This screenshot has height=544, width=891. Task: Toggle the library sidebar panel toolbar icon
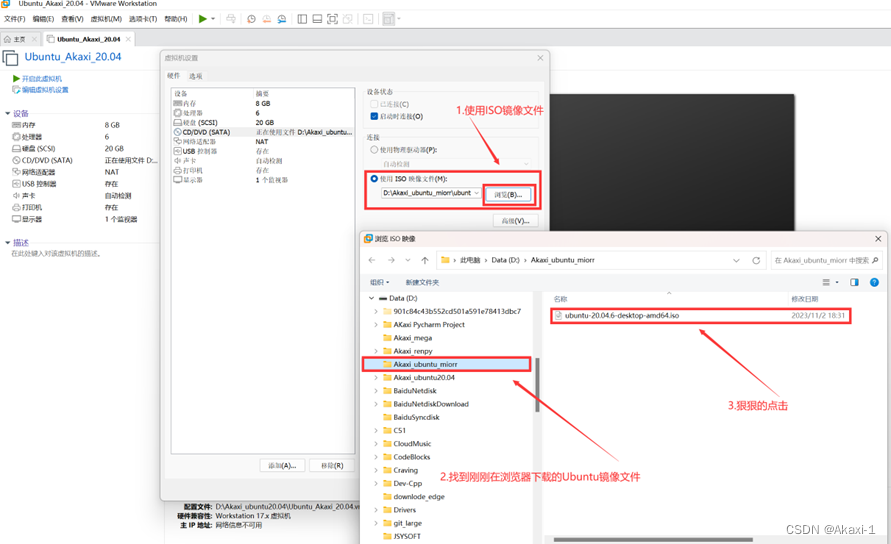click(302, 19)
